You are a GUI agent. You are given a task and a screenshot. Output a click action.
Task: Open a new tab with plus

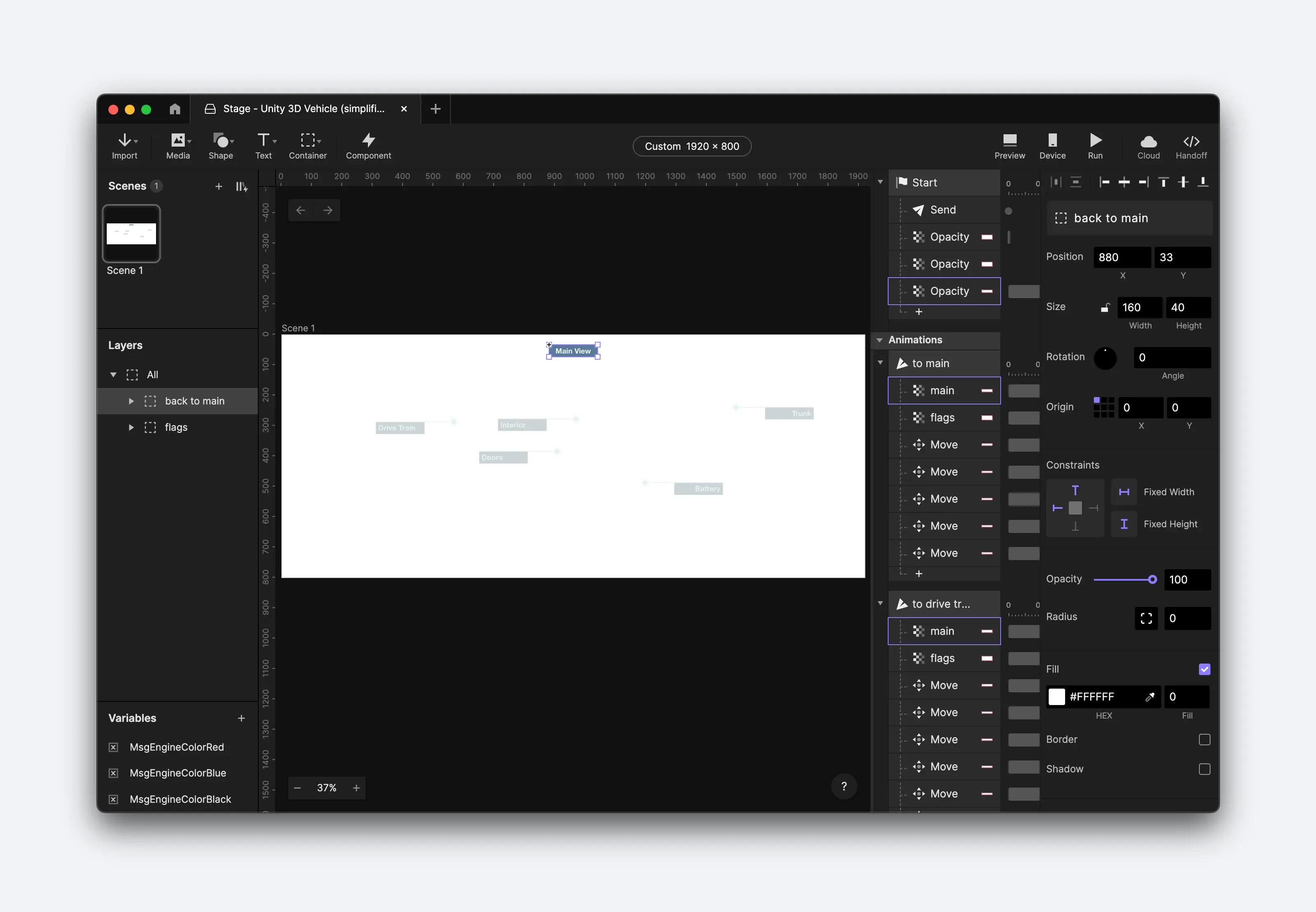click(435, 108)
